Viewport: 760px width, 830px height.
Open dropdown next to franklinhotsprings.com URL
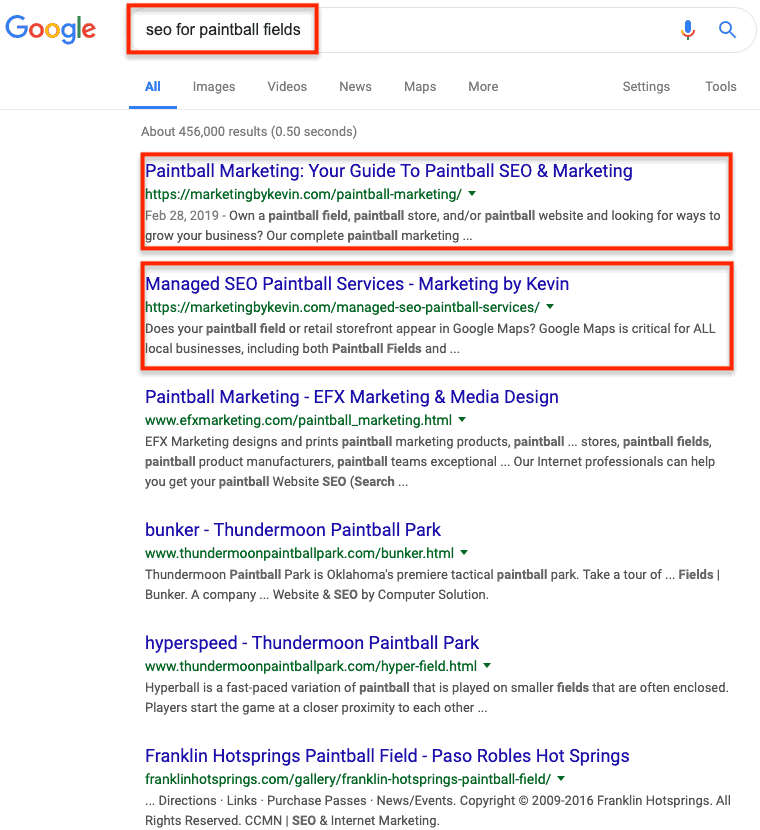point(561,778)
